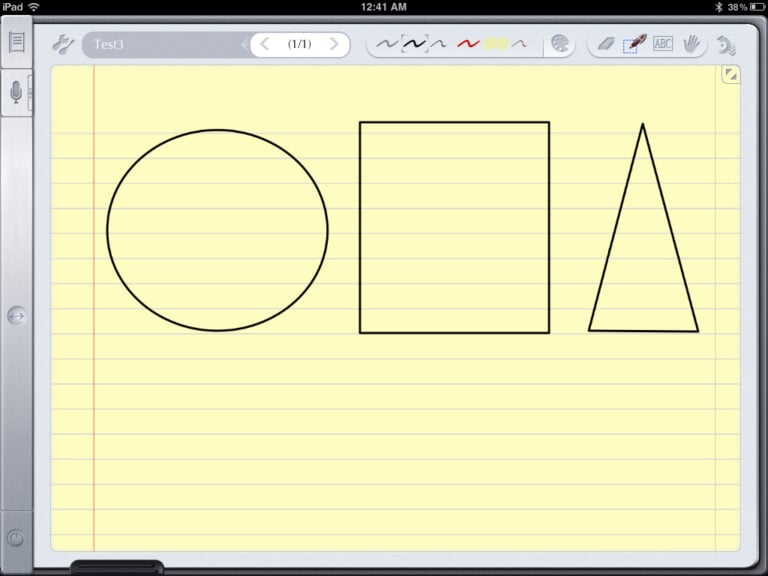Screen dimensions: 768x576
Task: Choose the yellow highlighter swatch
Action: 496,44
